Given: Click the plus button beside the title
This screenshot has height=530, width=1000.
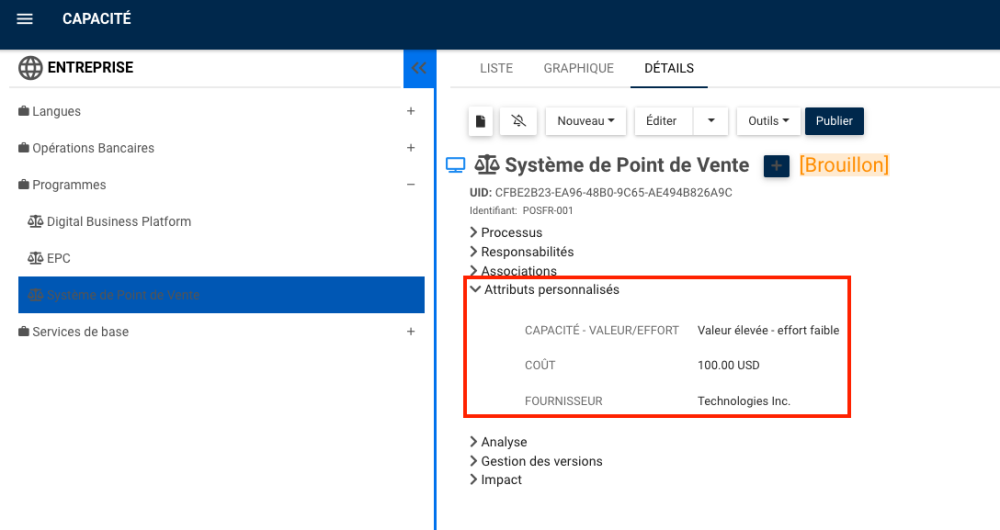Looking at the screenshot, I should pyautogui.click(x=777, y=166).
